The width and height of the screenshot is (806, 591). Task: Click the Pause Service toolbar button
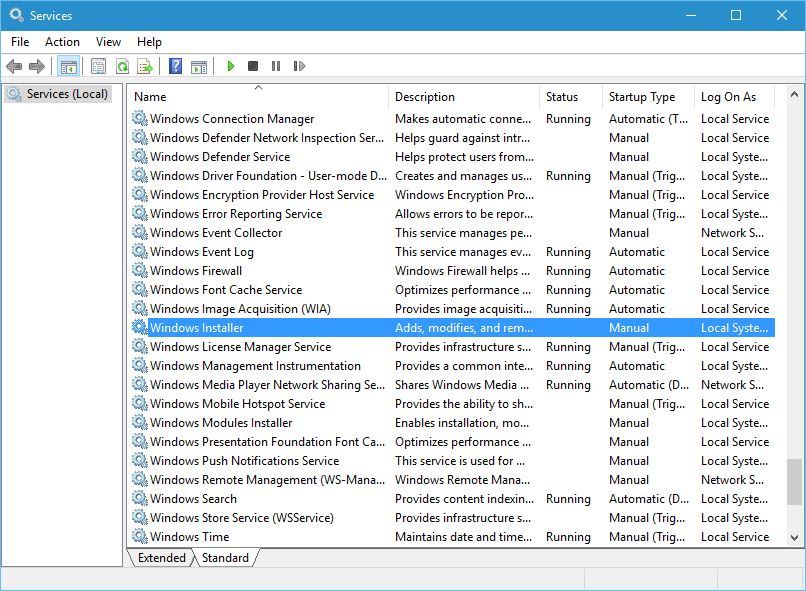point(276,67)
